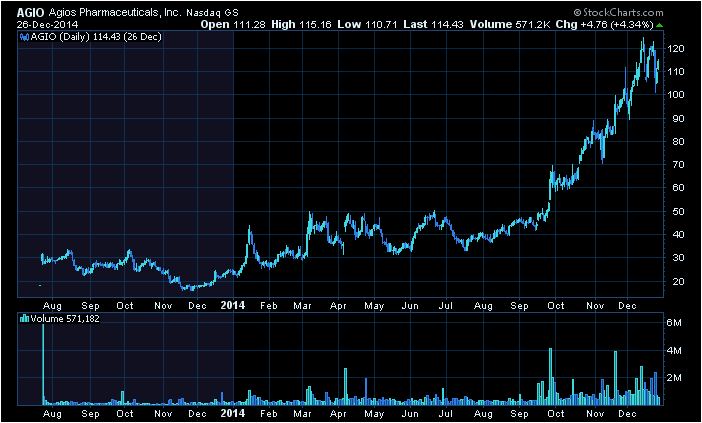Click the volume legend bars icon
The image size is (702, 423).
point(24,319)
